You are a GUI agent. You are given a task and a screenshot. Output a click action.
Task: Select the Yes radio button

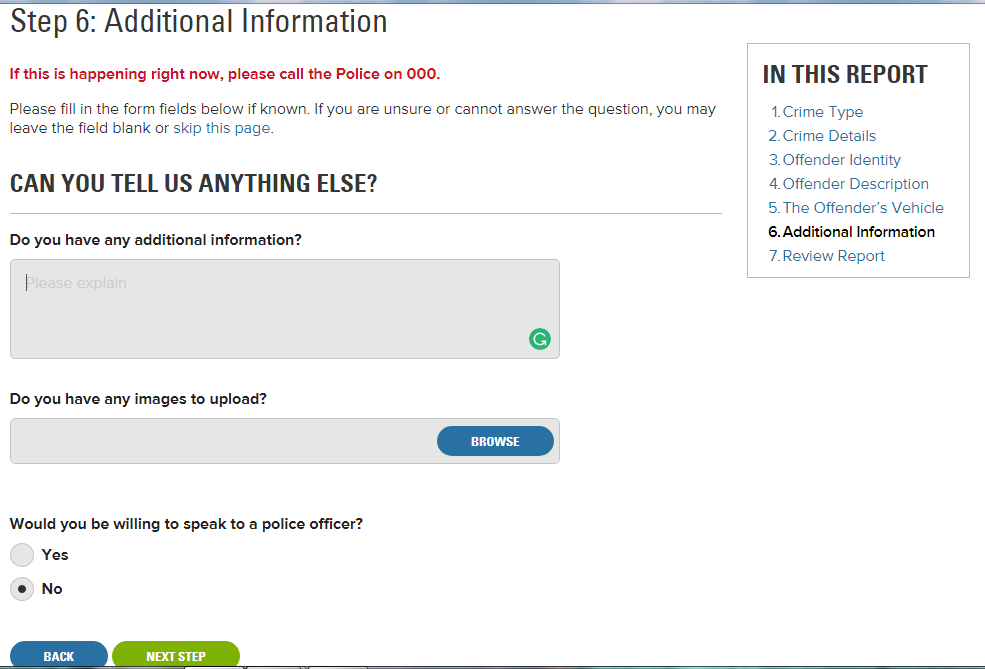pyautogui.click(x=22, y=555)
